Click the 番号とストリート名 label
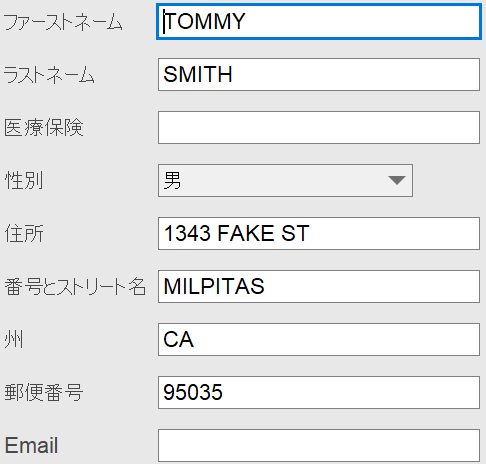Viewport: 486px width, 464px height. (75, 287)
